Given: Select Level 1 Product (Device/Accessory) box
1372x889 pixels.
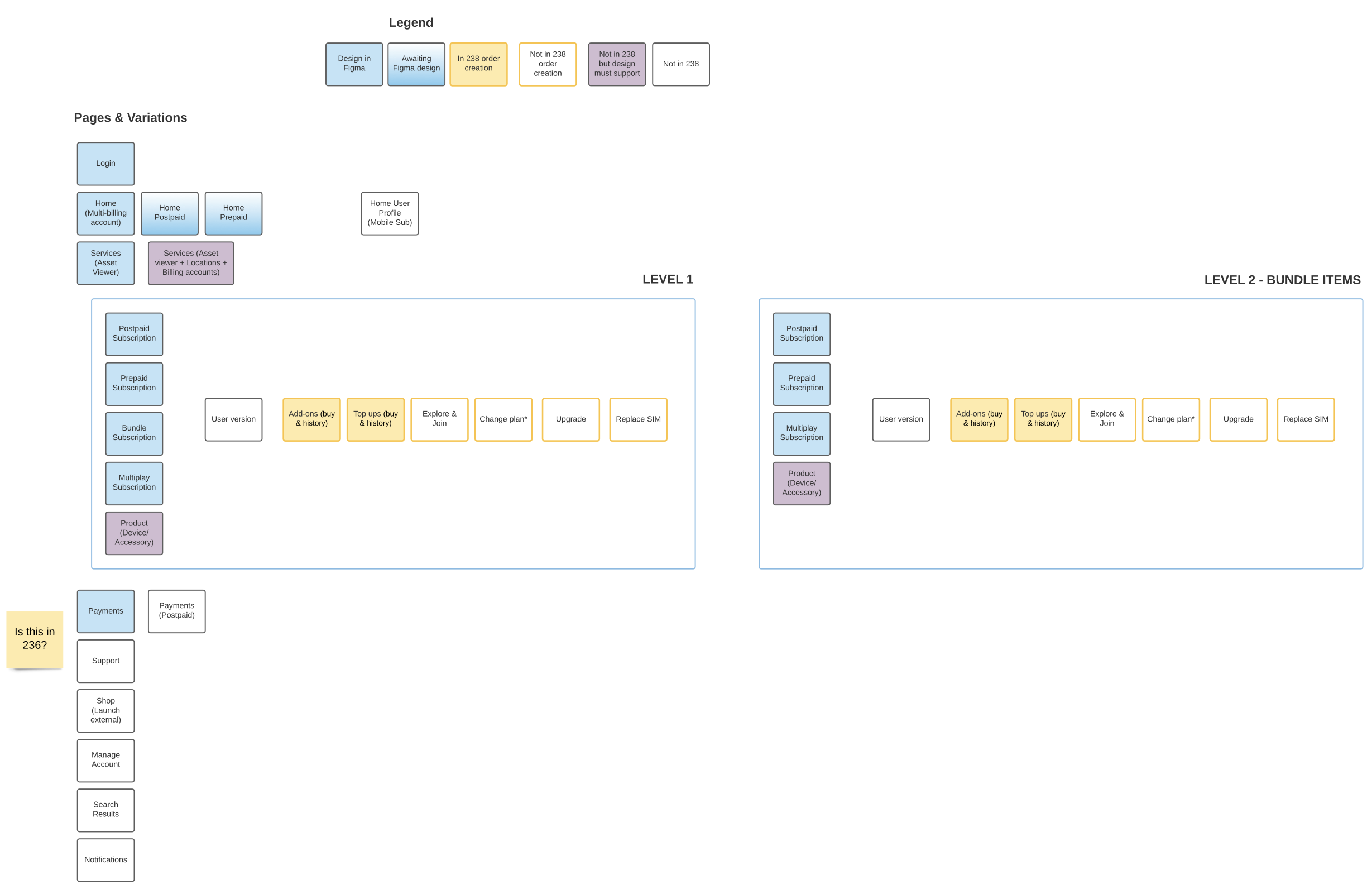Looking at the screenshot, I should pos(134,533).
